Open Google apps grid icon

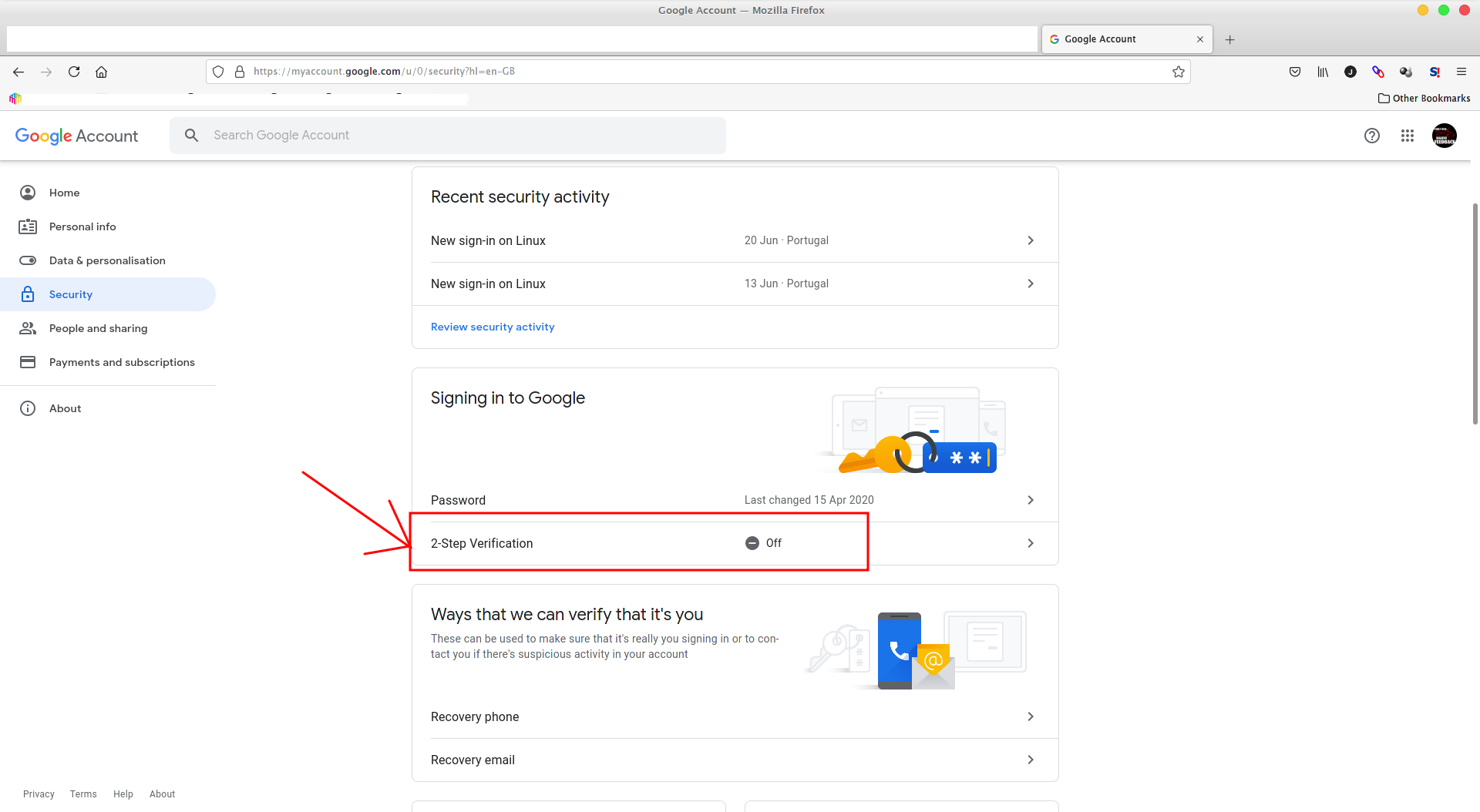click(x=1407, y=136)
